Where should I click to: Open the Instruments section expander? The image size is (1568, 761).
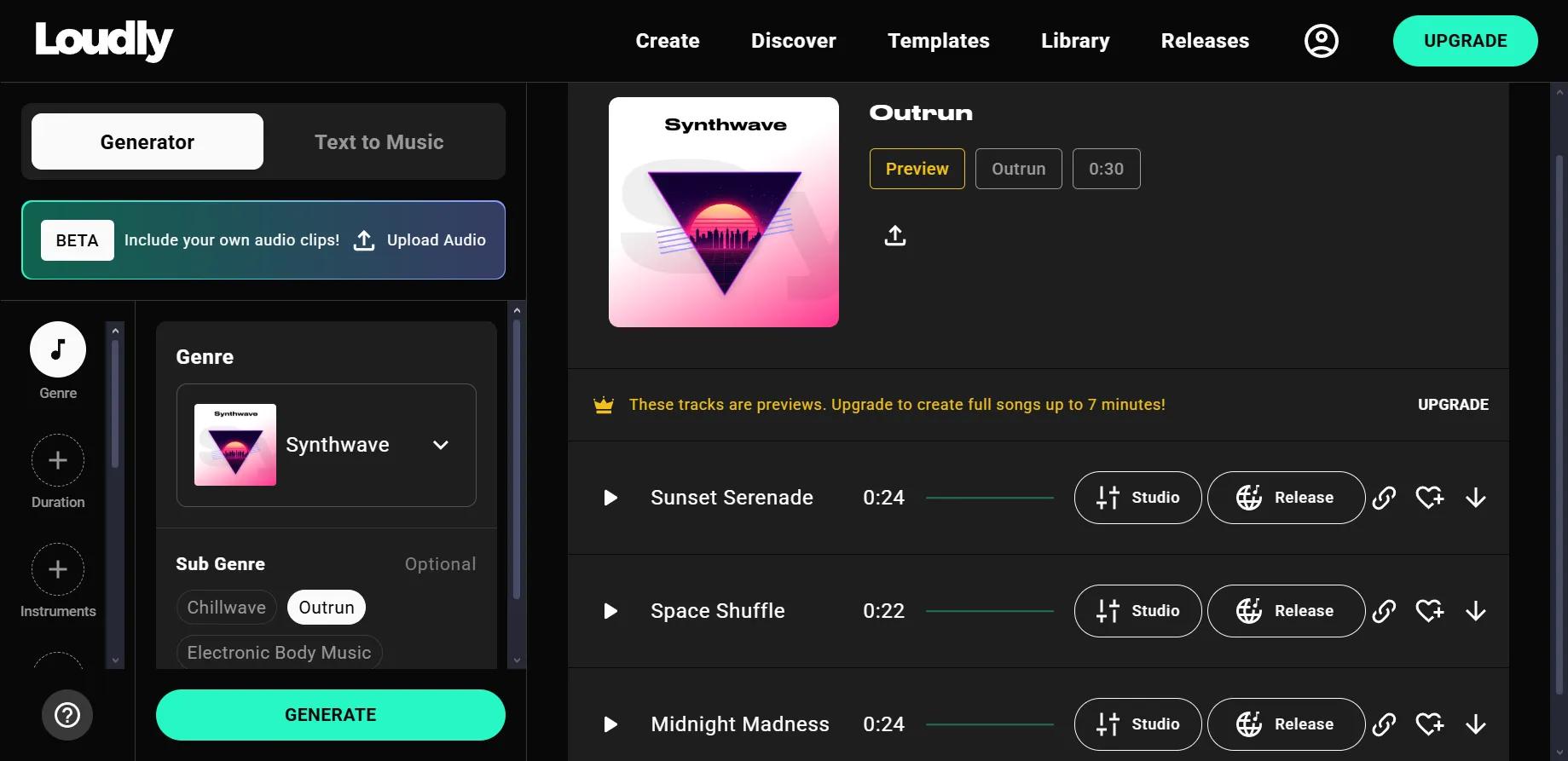[x=58, y=569]
